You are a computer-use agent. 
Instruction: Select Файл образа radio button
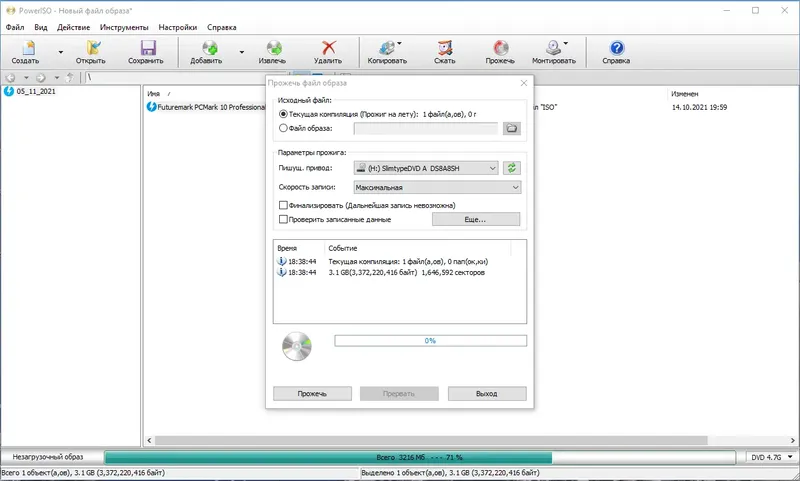[283, 129]
